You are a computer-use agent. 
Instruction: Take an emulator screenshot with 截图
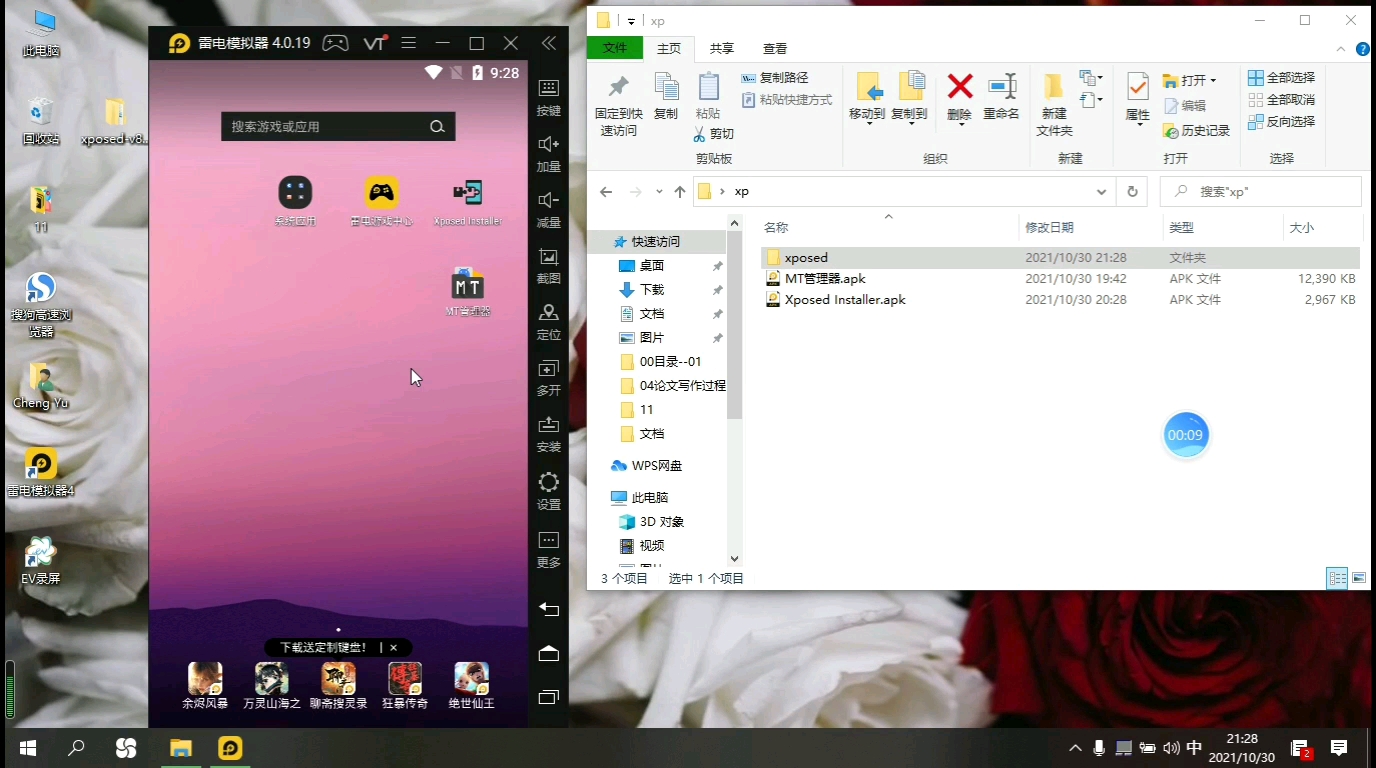click(x=548, y=266)
